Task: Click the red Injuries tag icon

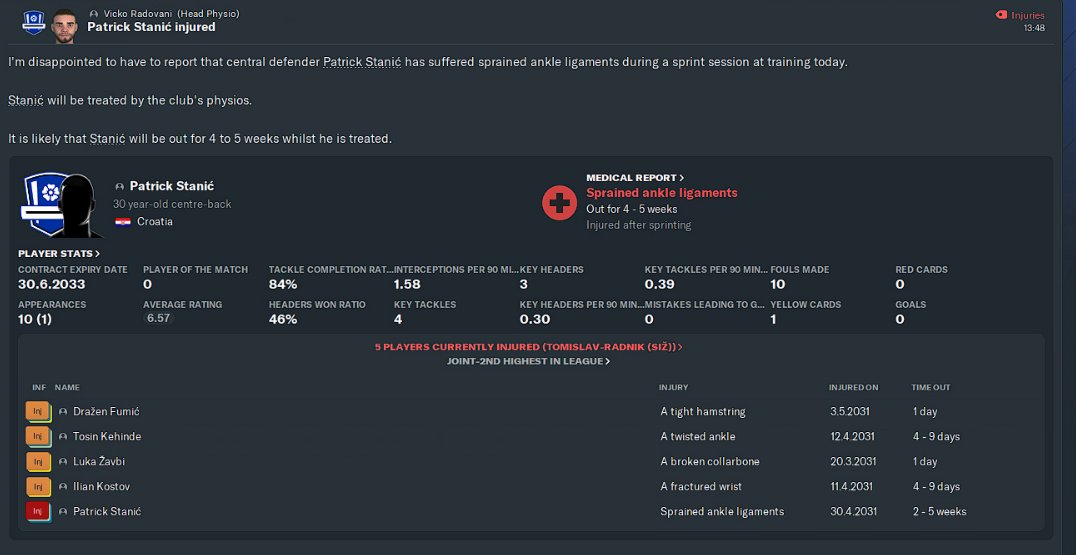Action: click(1001, 15)
